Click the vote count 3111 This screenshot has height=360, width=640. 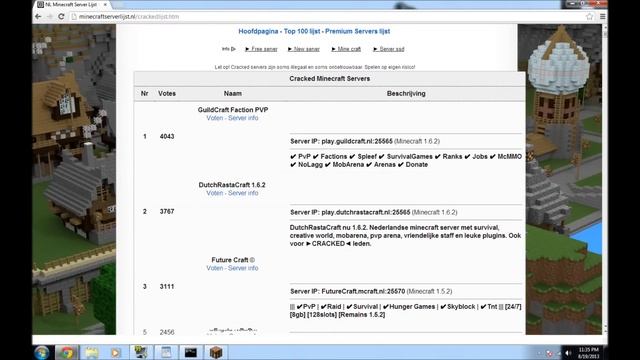click(167, 287)
